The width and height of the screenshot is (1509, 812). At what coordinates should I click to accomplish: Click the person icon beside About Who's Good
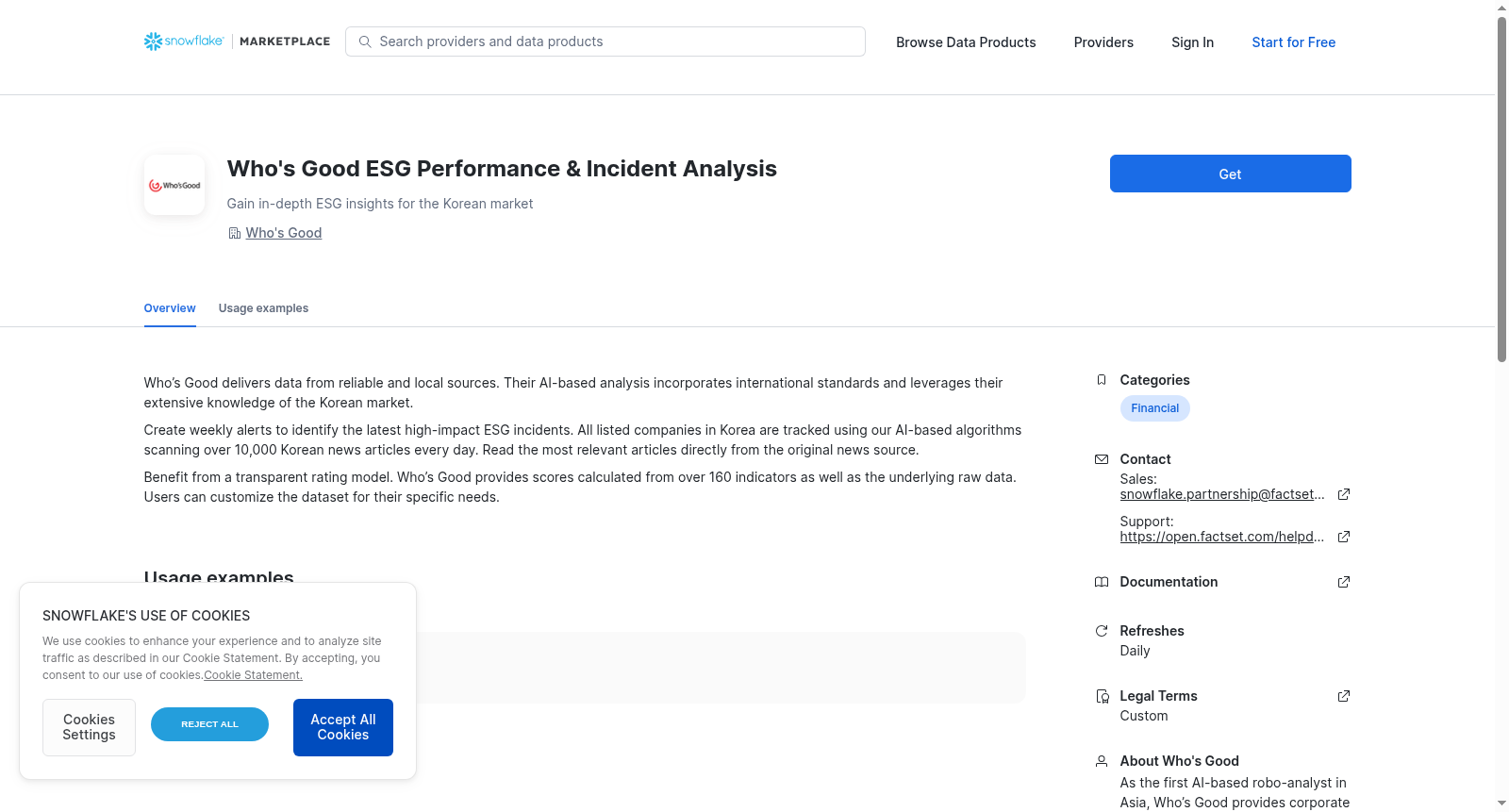tap(1102, 761)
